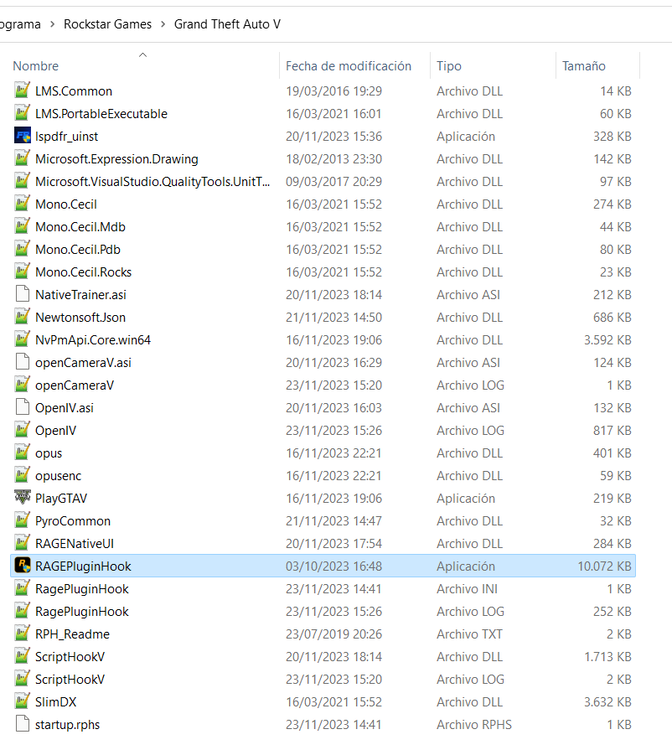
Task: Click the NvPmApi.Core.win64 file icon
Action: pos(22,340)
